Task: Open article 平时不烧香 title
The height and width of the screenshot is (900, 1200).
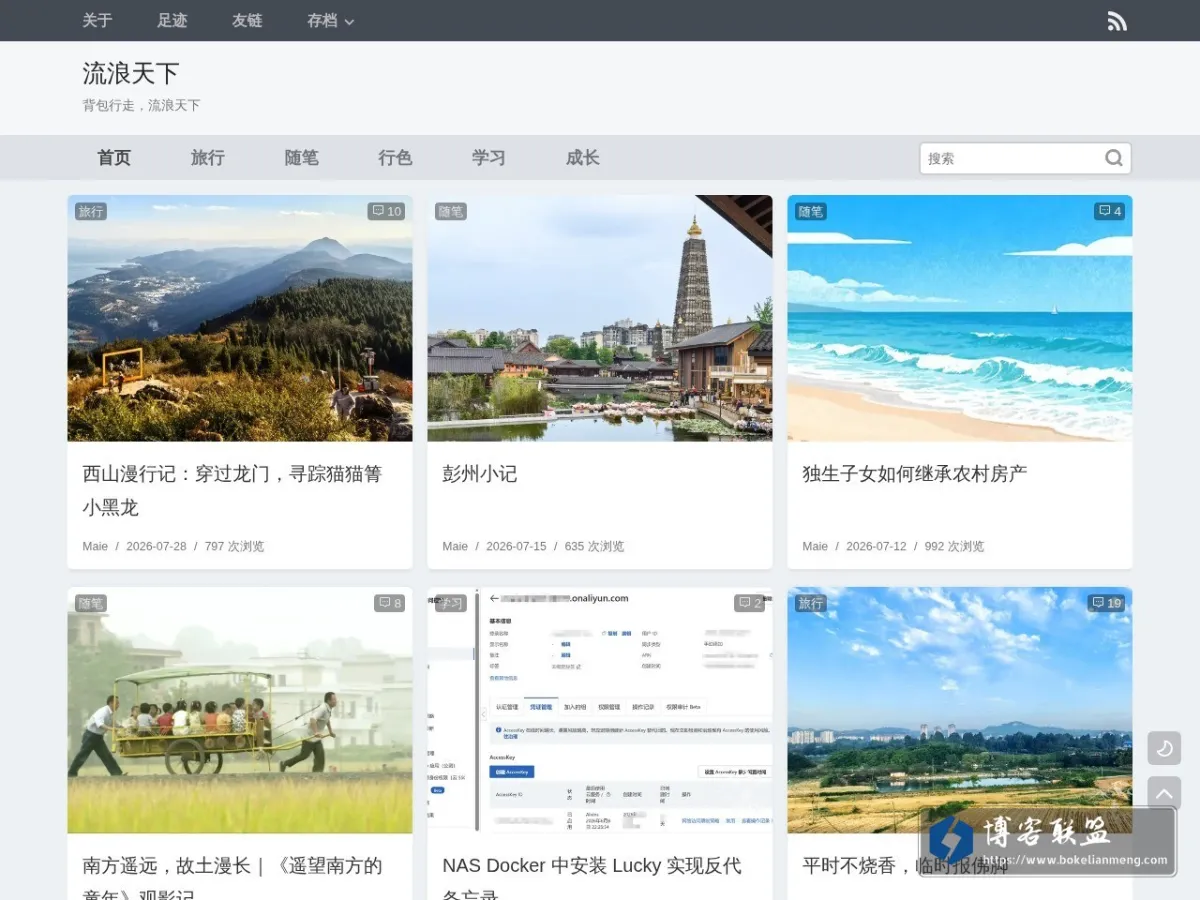Action: [905, 865]
